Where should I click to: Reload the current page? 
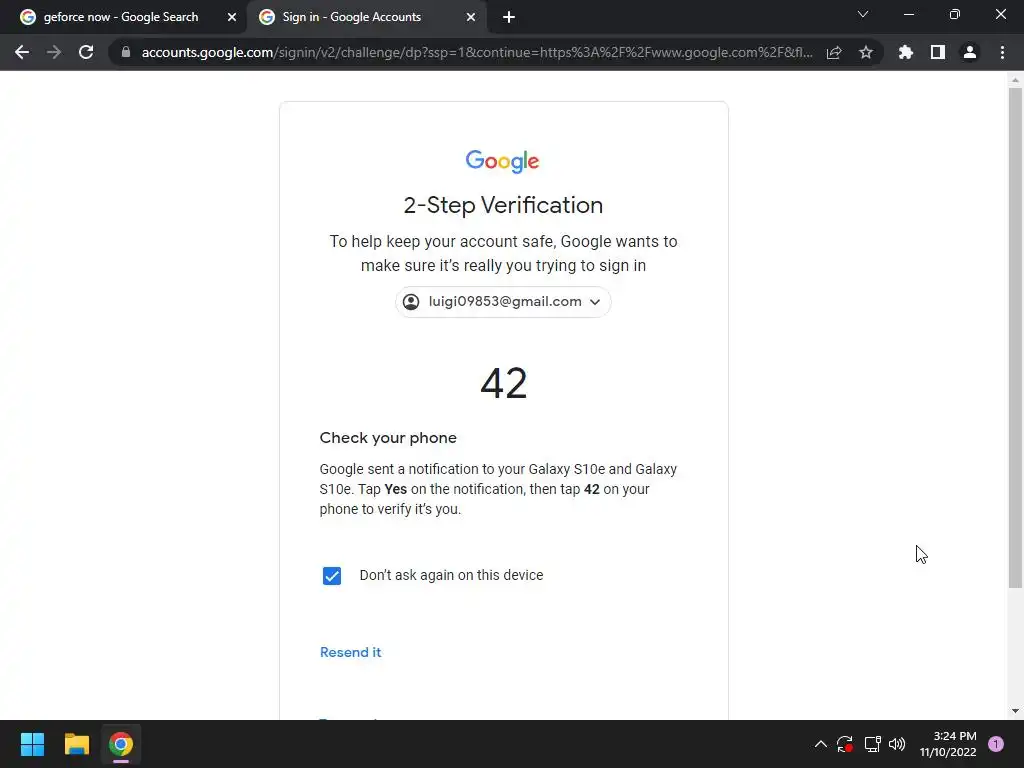[x=86, y=52]
